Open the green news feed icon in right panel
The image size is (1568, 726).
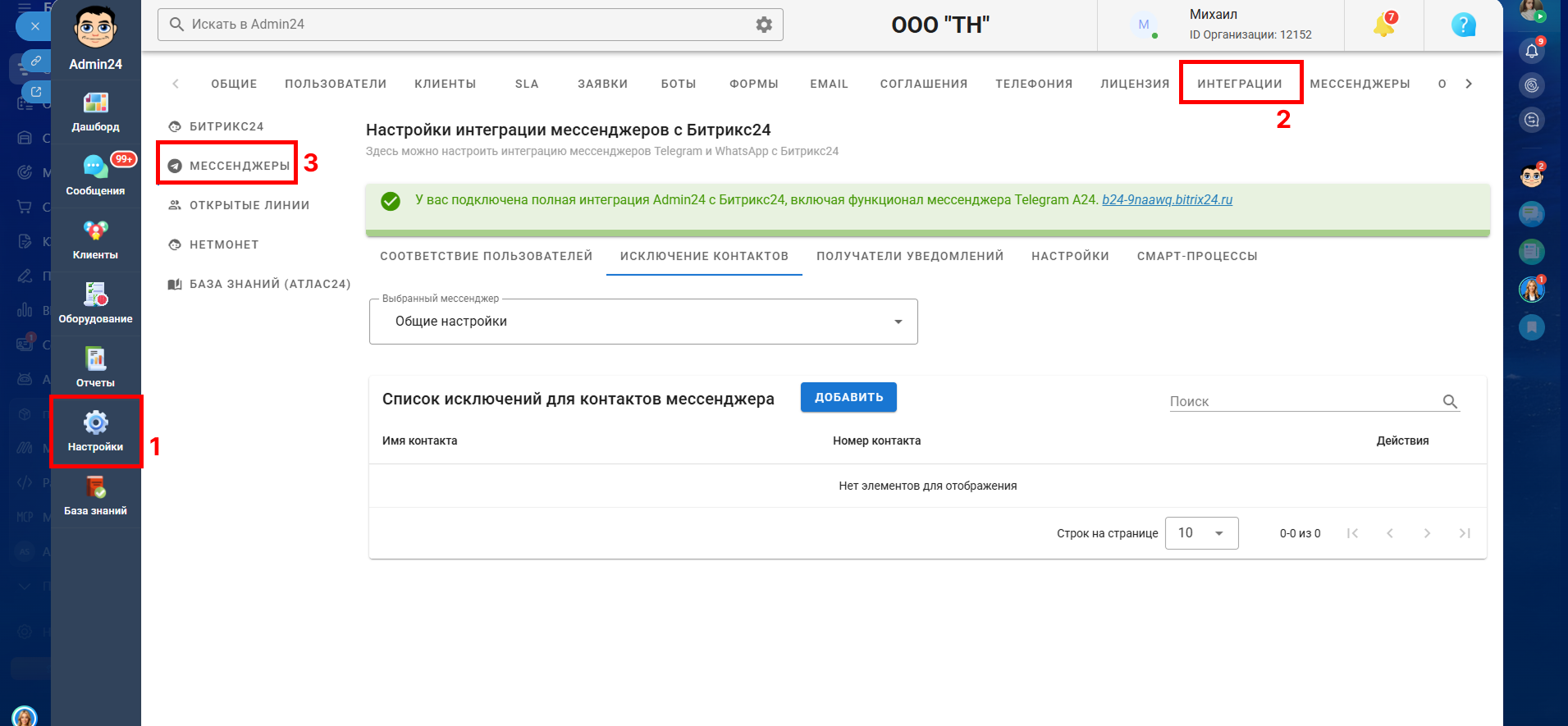[1532, 251]
